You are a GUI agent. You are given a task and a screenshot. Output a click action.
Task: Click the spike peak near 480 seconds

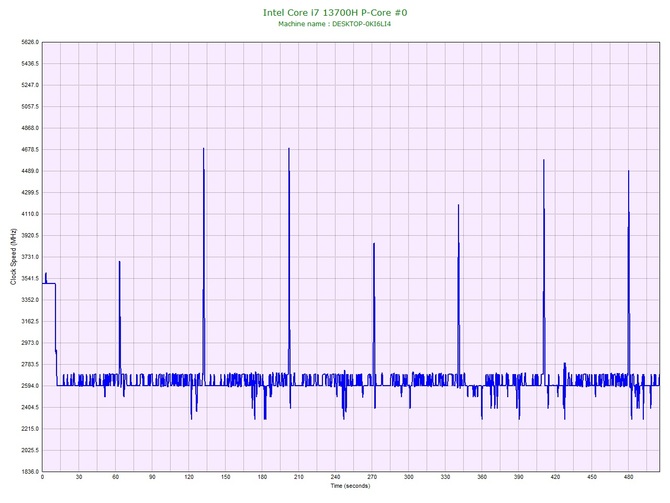pyautogui.click(x=629, y=171)
